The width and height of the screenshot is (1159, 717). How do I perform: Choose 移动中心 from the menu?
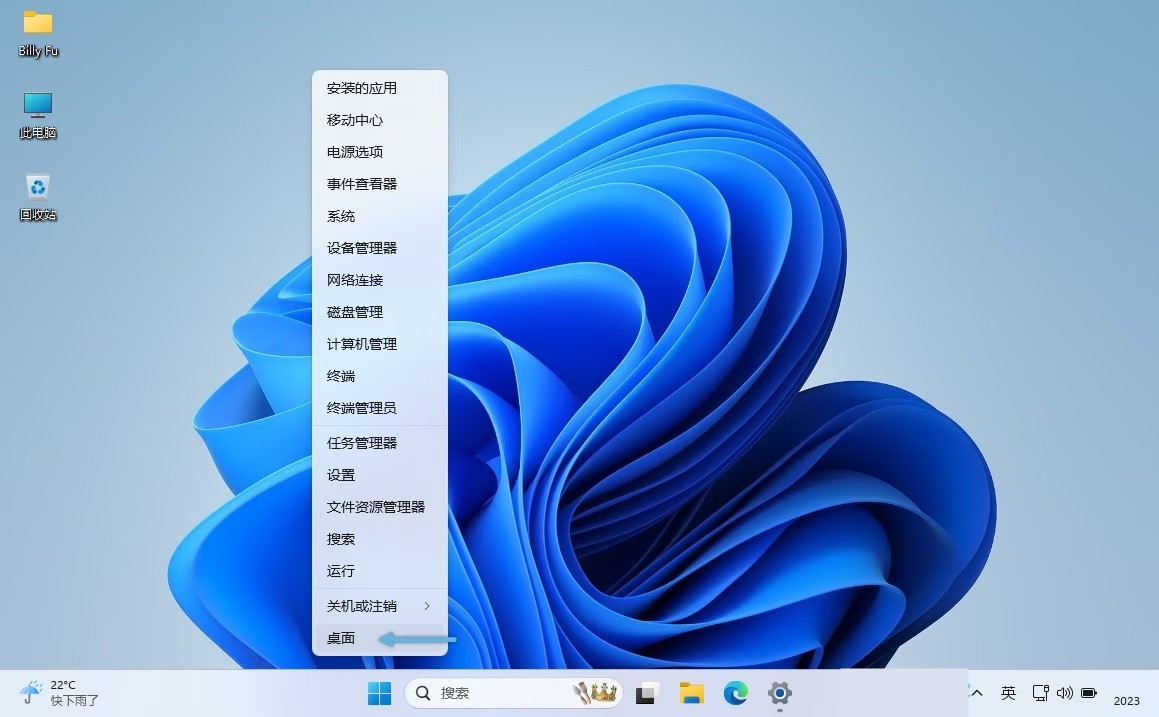(380, 120)
